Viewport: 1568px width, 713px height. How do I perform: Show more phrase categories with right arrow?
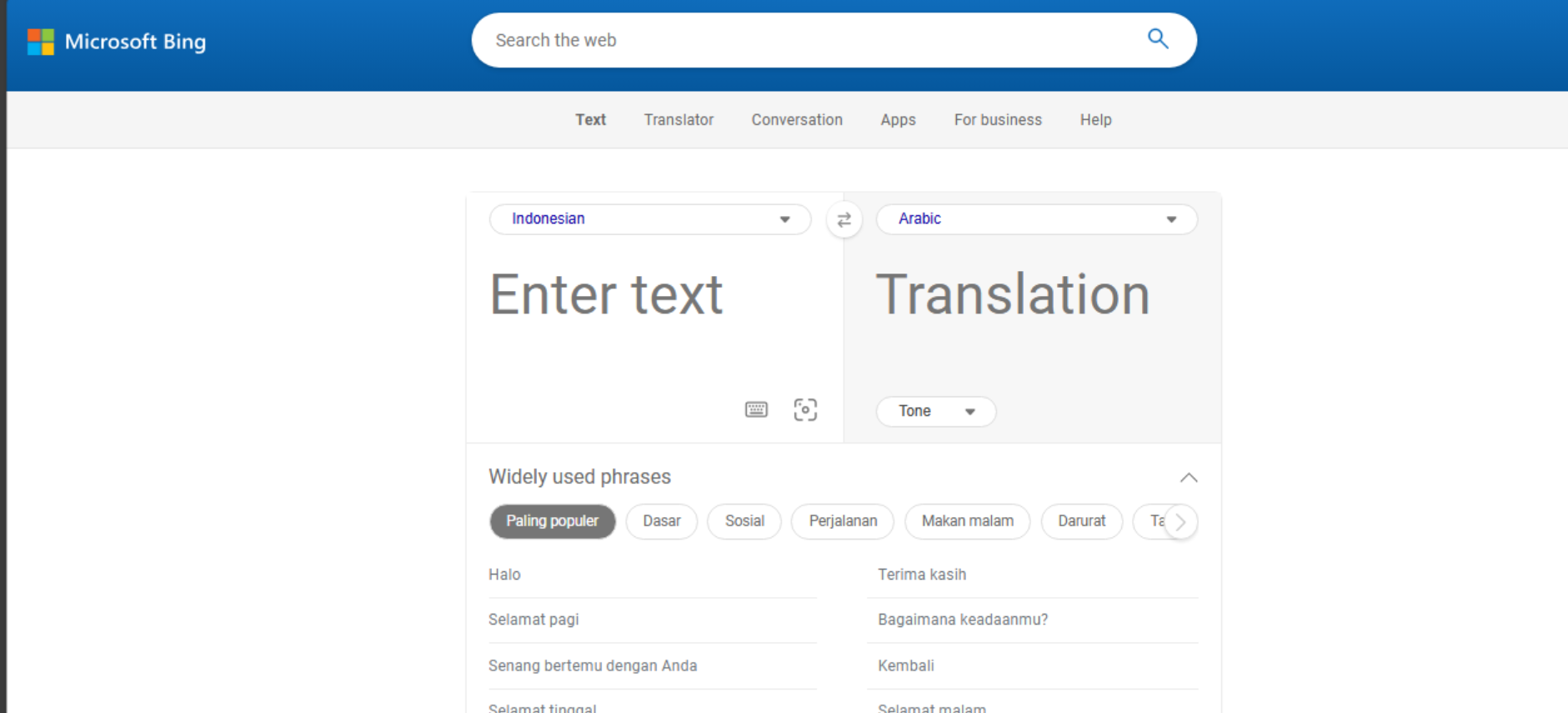tap(1180, 522)
